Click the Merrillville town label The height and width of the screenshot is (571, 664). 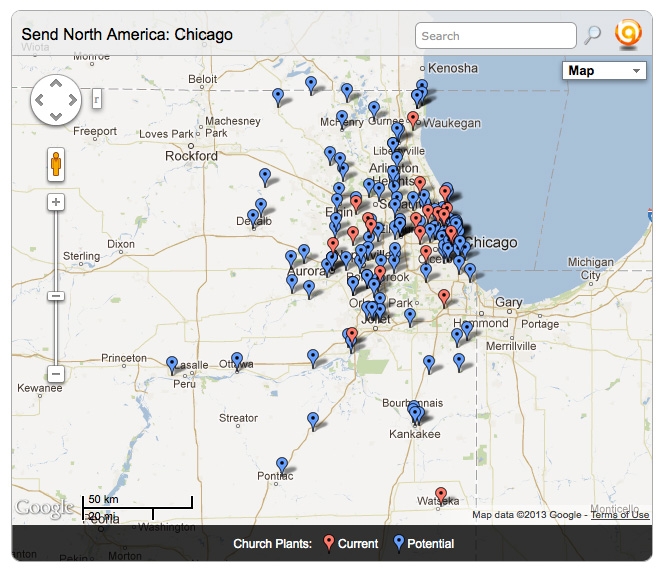[x=511, y=346]
